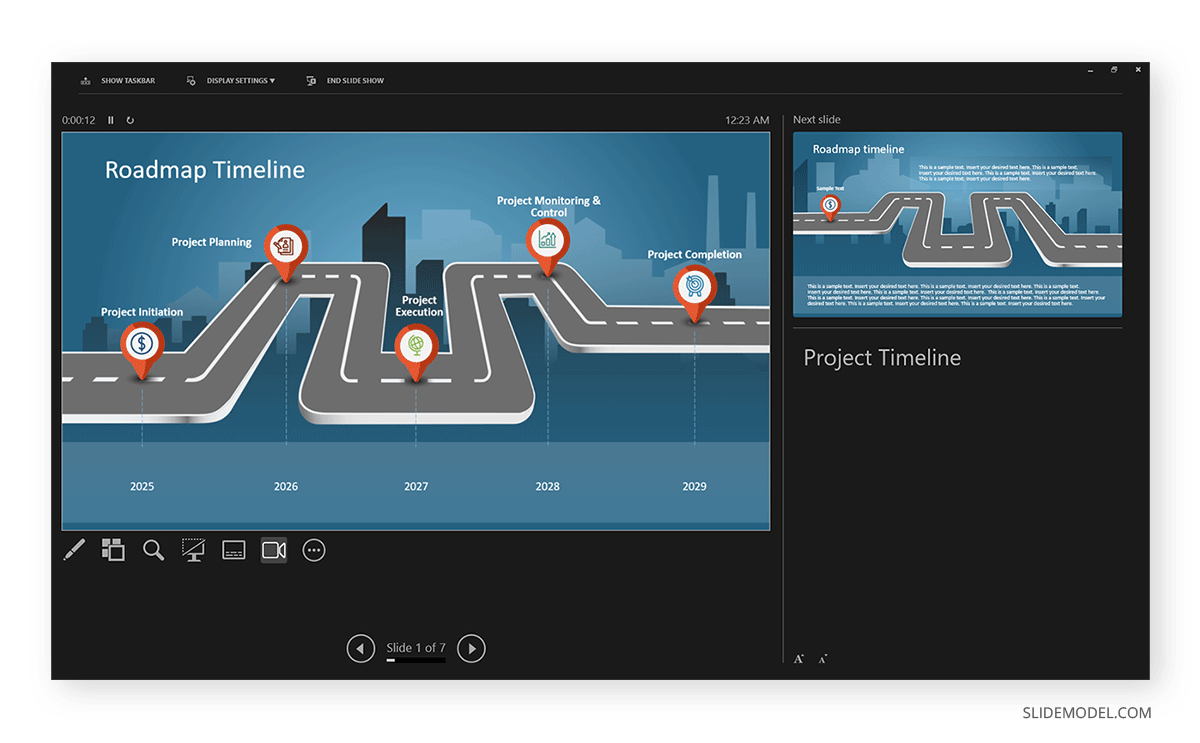Decrease the notes text size

tap(822, 658)
